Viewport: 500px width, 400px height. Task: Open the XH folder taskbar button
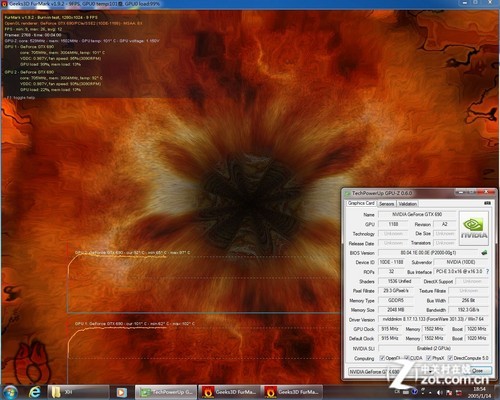click(x=78, y=392)
